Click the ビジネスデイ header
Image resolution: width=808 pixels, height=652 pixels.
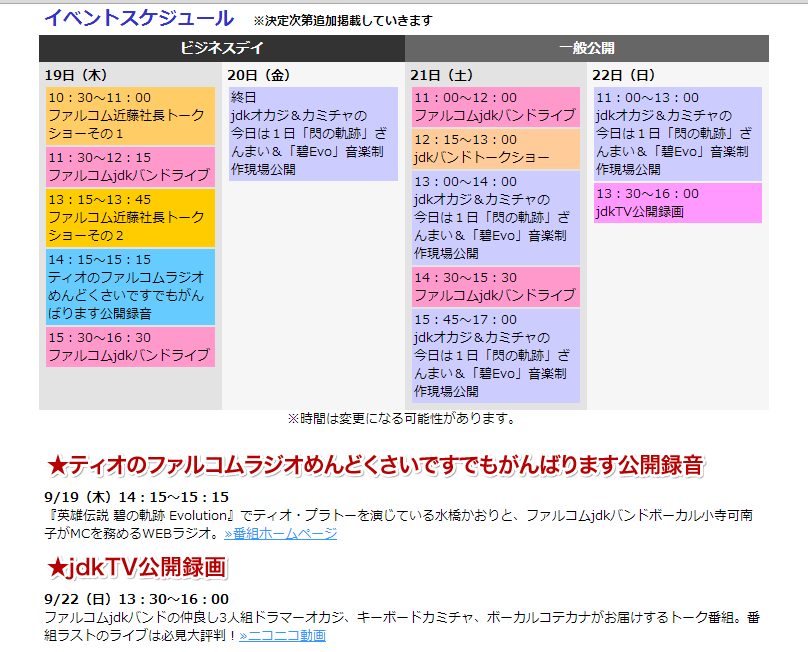(x=222, y=48)
